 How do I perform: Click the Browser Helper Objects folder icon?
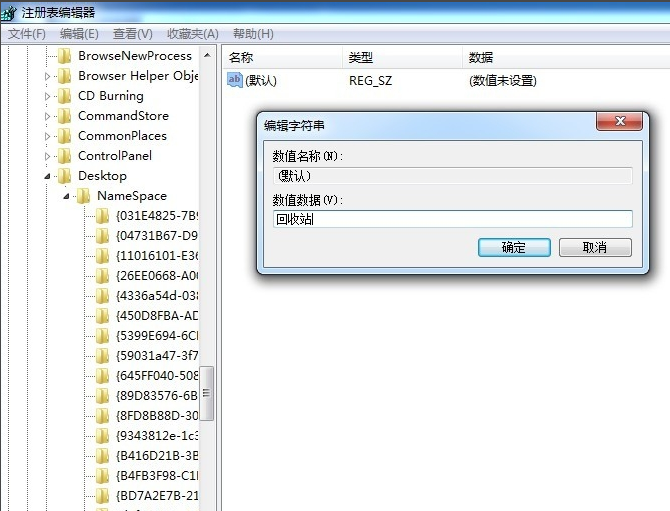[65, 76]
